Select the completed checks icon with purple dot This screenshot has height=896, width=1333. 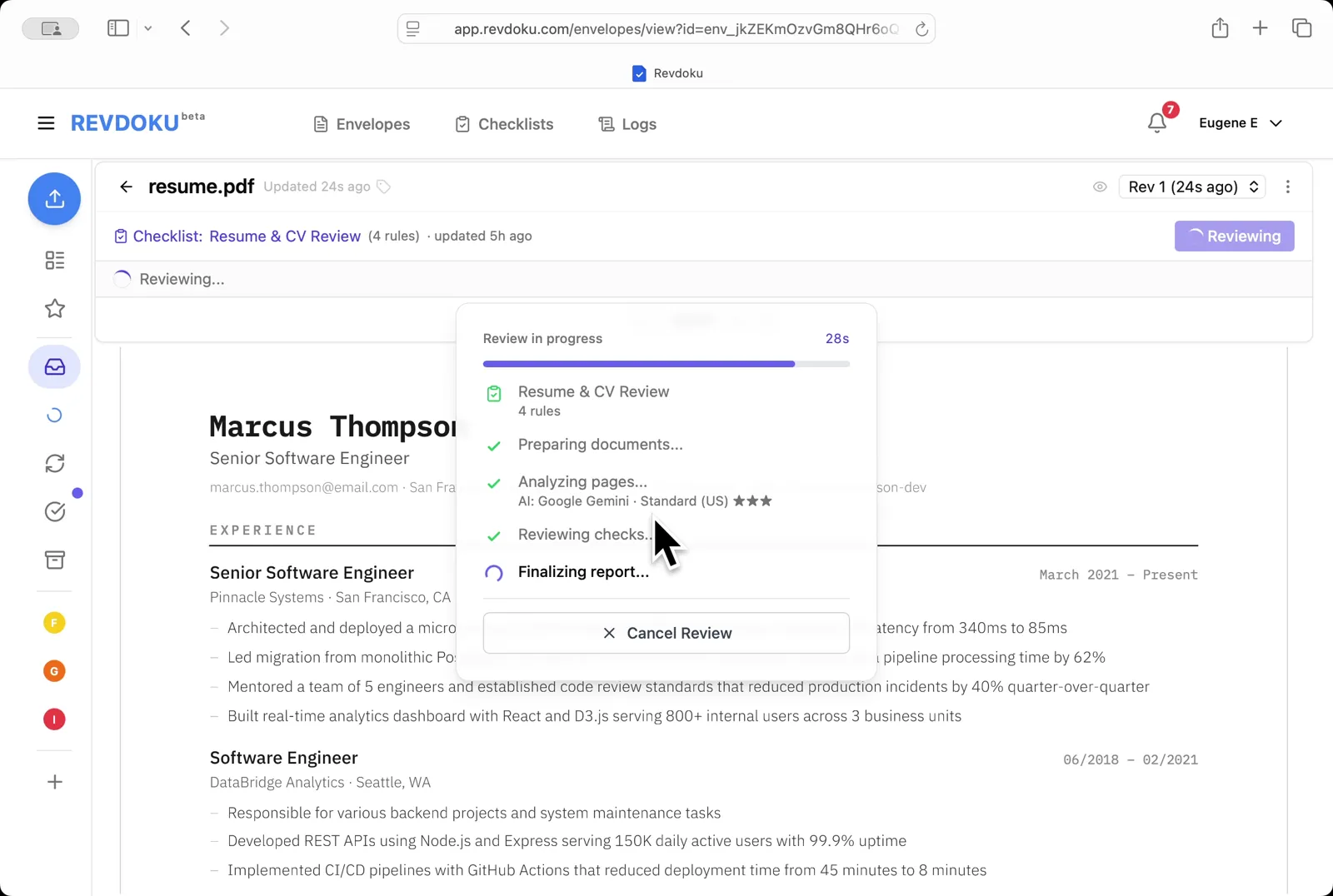click(55, 511)
